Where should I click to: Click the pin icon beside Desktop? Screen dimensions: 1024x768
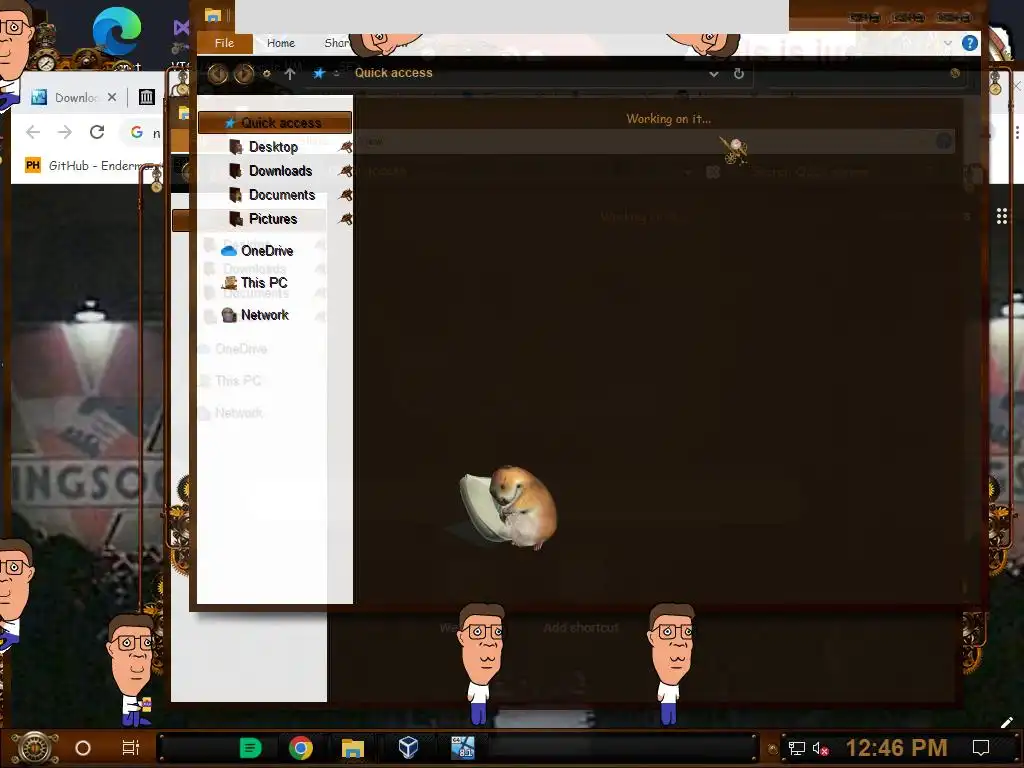point(345,147)
